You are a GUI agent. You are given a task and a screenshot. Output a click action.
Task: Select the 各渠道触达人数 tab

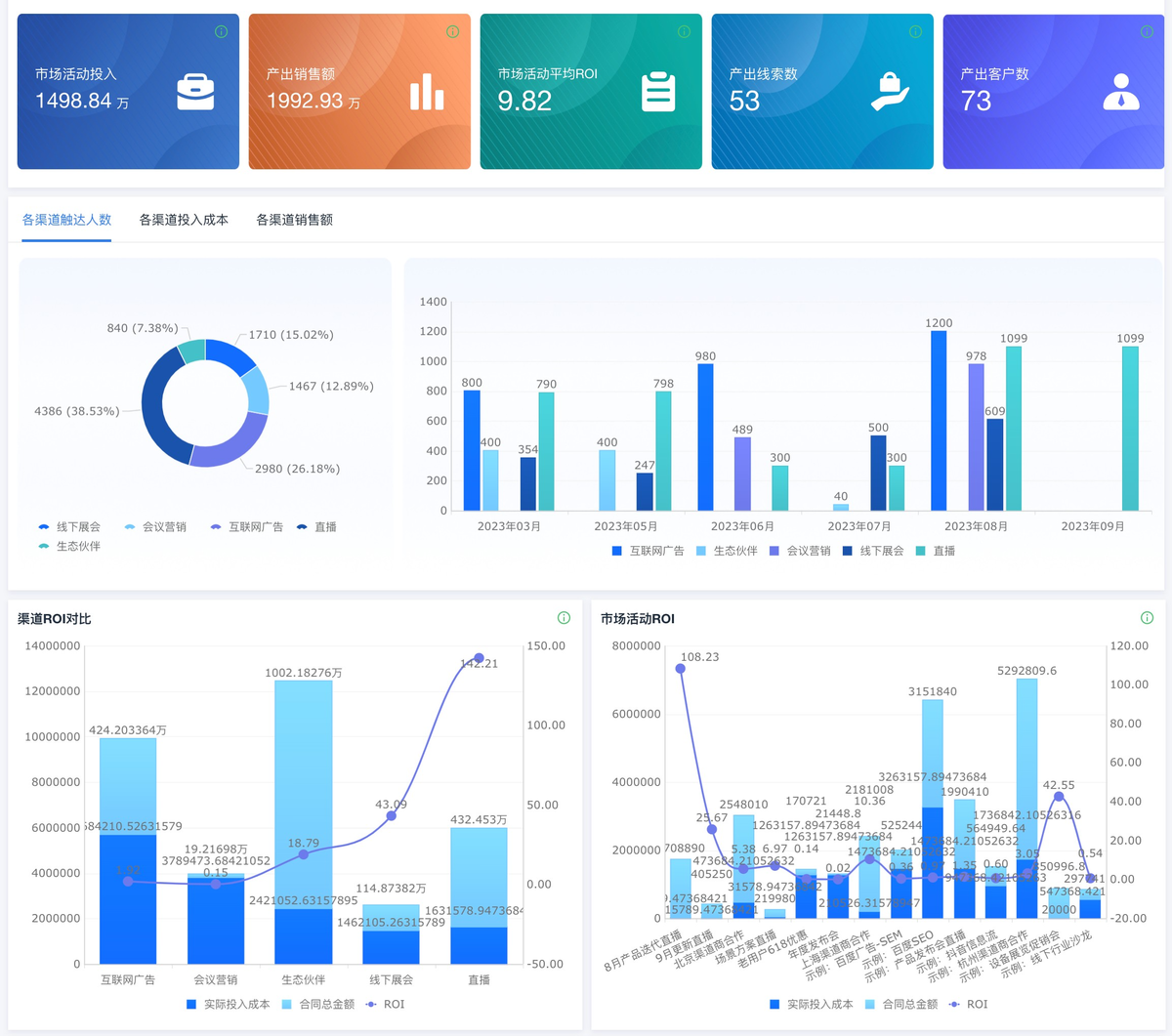(x=66, y=221)
